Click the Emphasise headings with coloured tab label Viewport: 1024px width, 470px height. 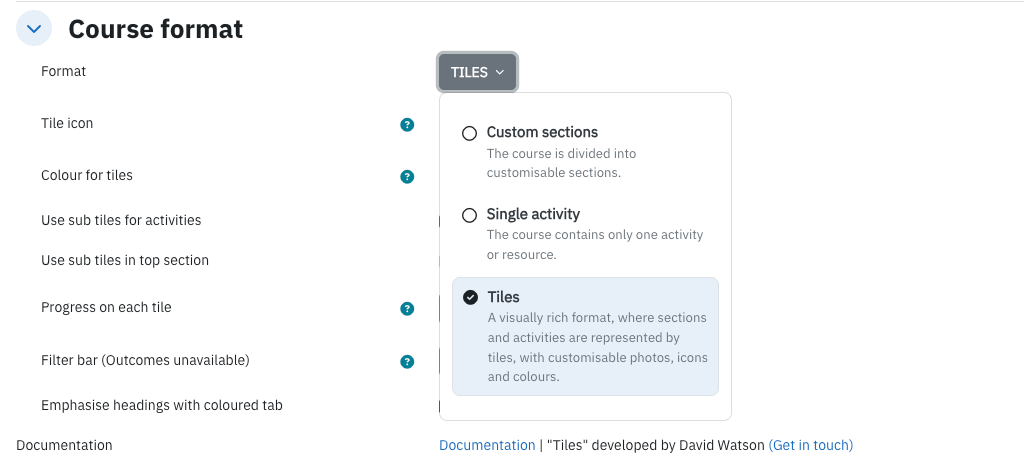161,405
